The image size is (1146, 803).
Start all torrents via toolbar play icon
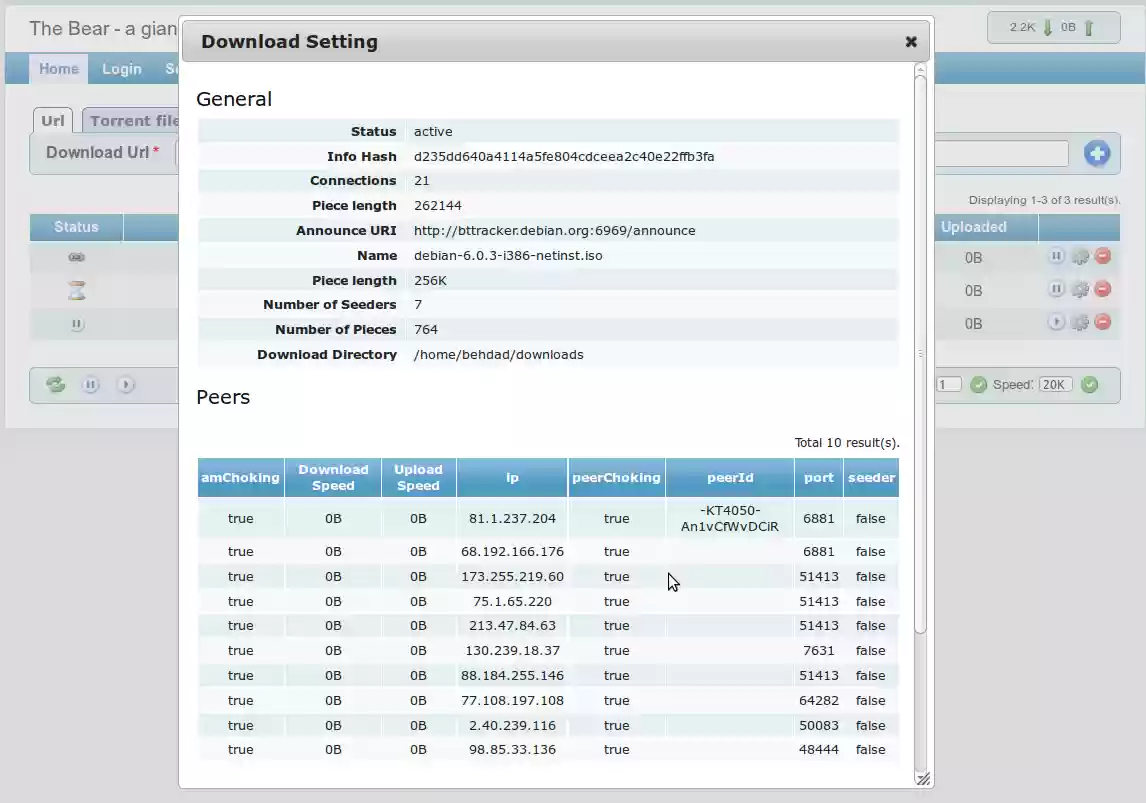click(x=124, y=384)
